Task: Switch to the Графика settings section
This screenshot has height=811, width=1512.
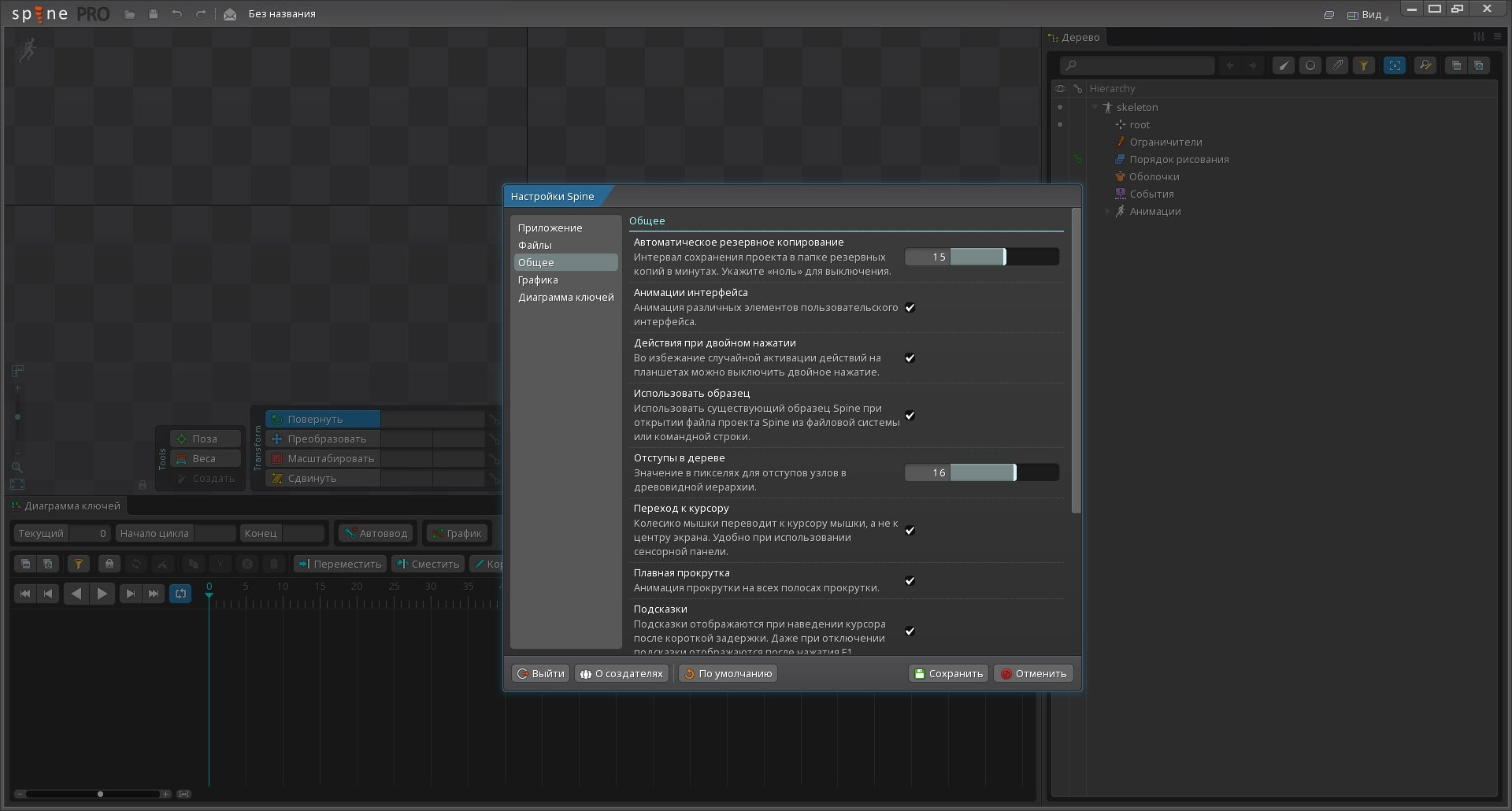Action: (x=538, y=280)
